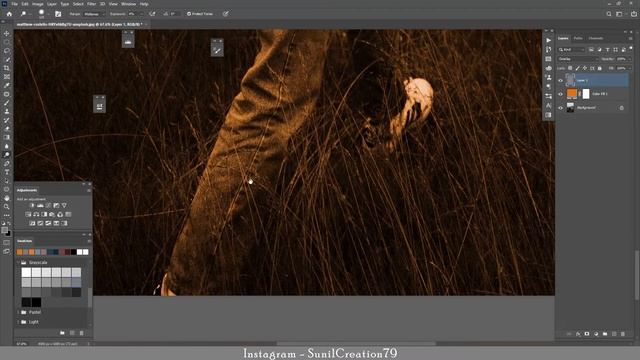Enable airbrush-style build-up icon
Viewport: 640px width, 360px height.
152,14
